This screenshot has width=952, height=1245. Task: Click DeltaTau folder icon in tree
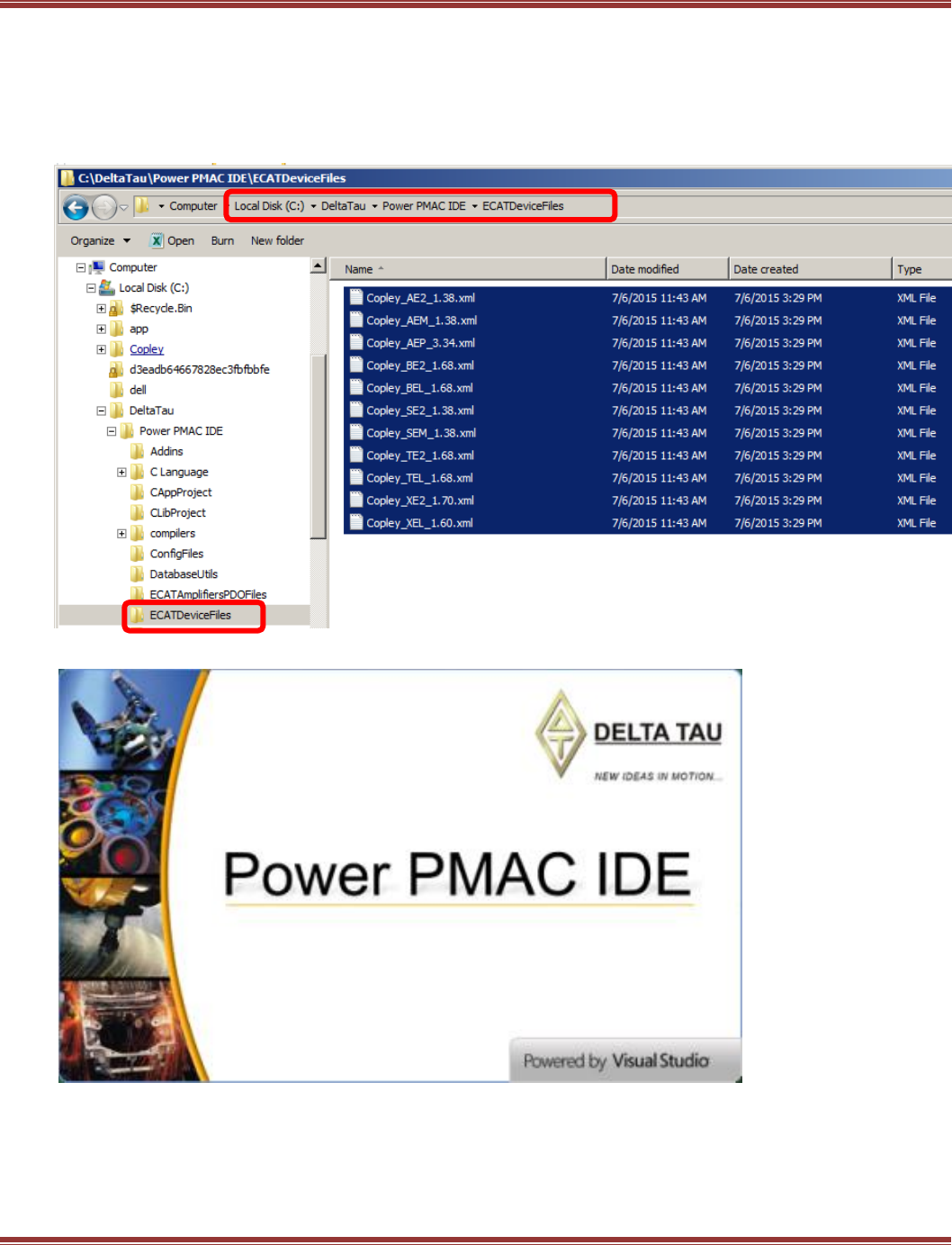(117, 410)
